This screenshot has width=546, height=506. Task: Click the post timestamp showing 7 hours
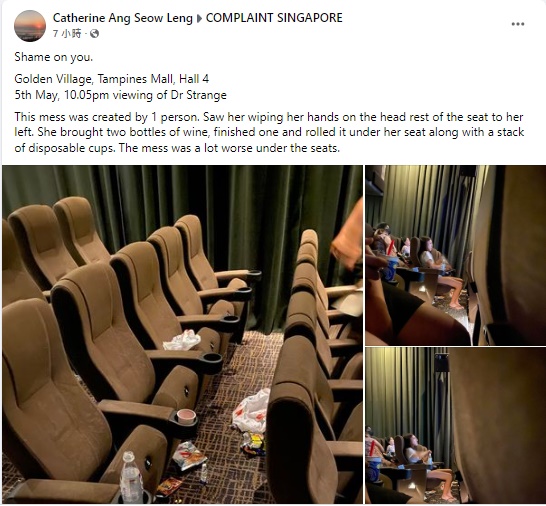pos(67,33)
